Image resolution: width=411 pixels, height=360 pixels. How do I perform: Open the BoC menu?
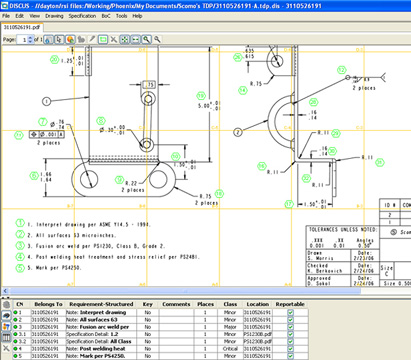coord(106,16)
